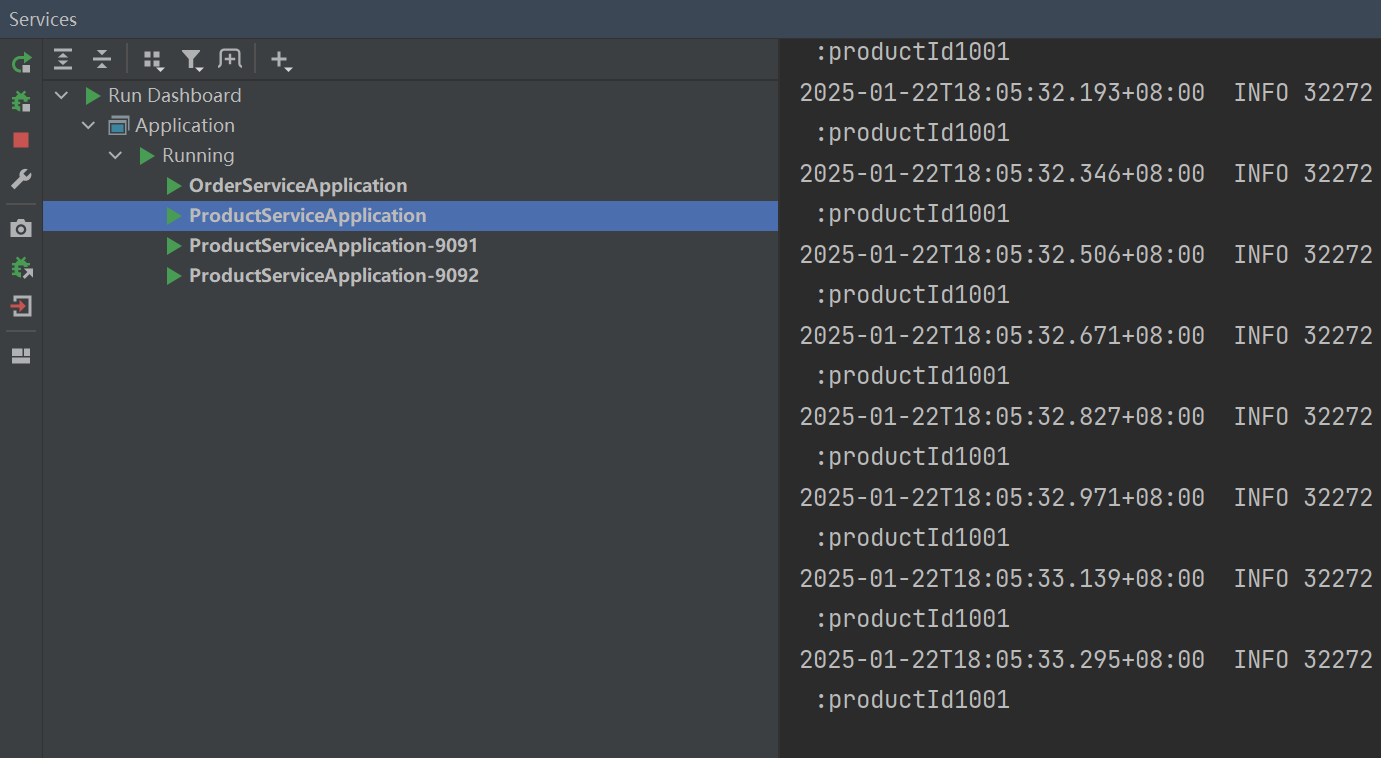Click the last :productId1001 log line
Screen dimensions: 1381x758
pyautogui.click(x=913, y=700)
